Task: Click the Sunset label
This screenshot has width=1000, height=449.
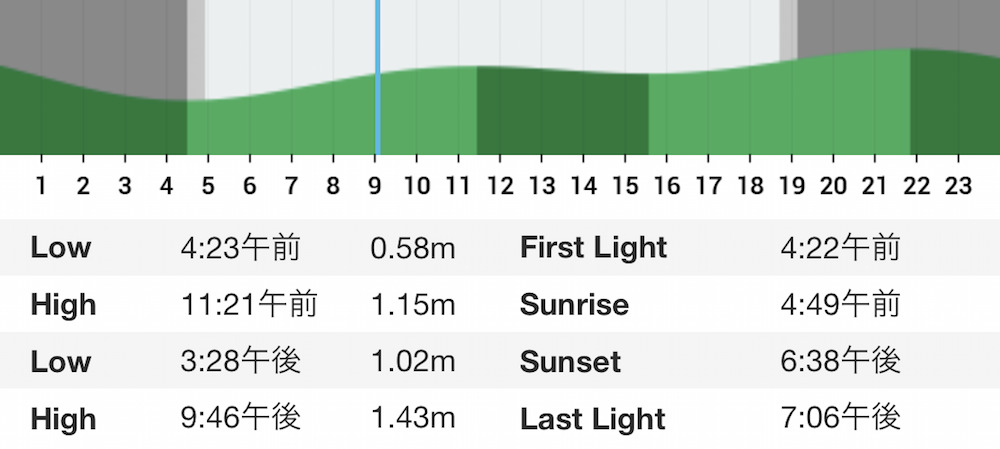Action: coord(570,362)
